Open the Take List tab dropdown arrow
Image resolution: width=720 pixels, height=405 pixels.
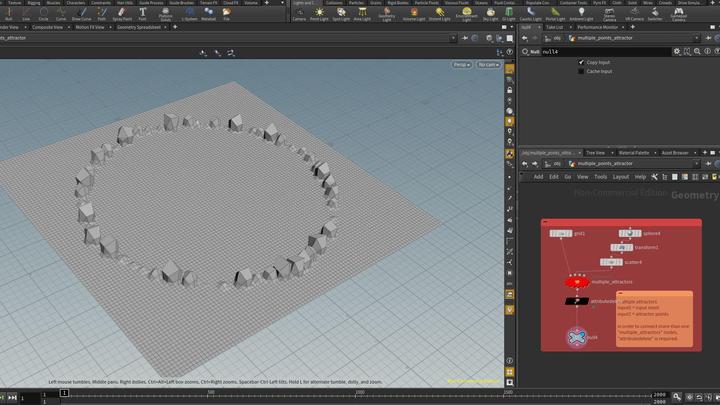(x=570, y=28)
